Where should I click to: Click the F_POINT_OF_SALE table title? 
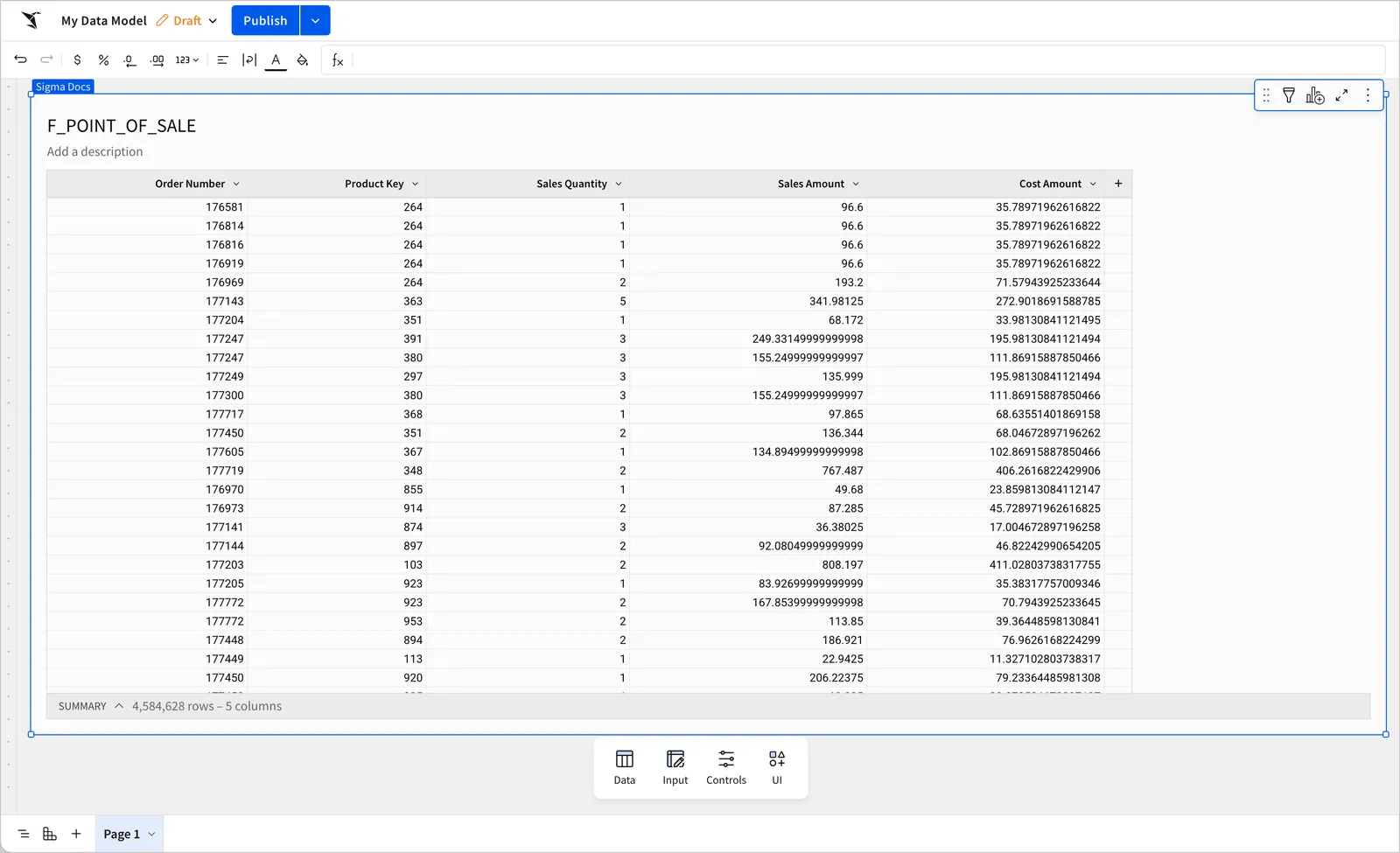click(122, 126)
